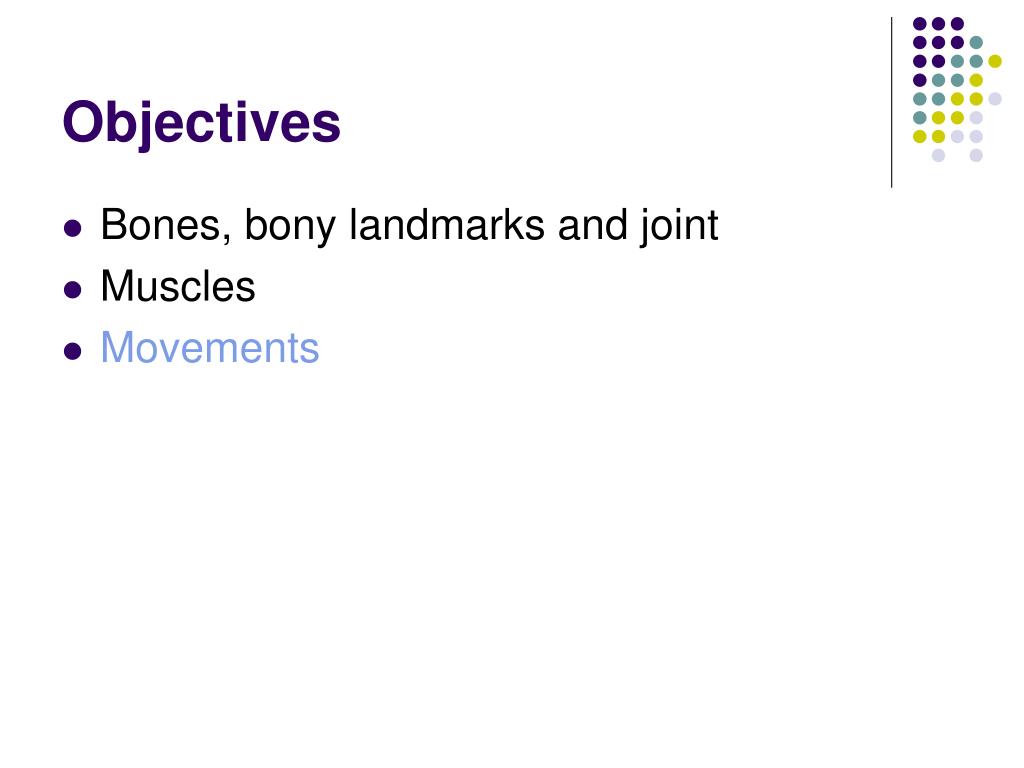Click the word "Bones," starting the first bullet
1024x768 pixels.
coord(166,226)
